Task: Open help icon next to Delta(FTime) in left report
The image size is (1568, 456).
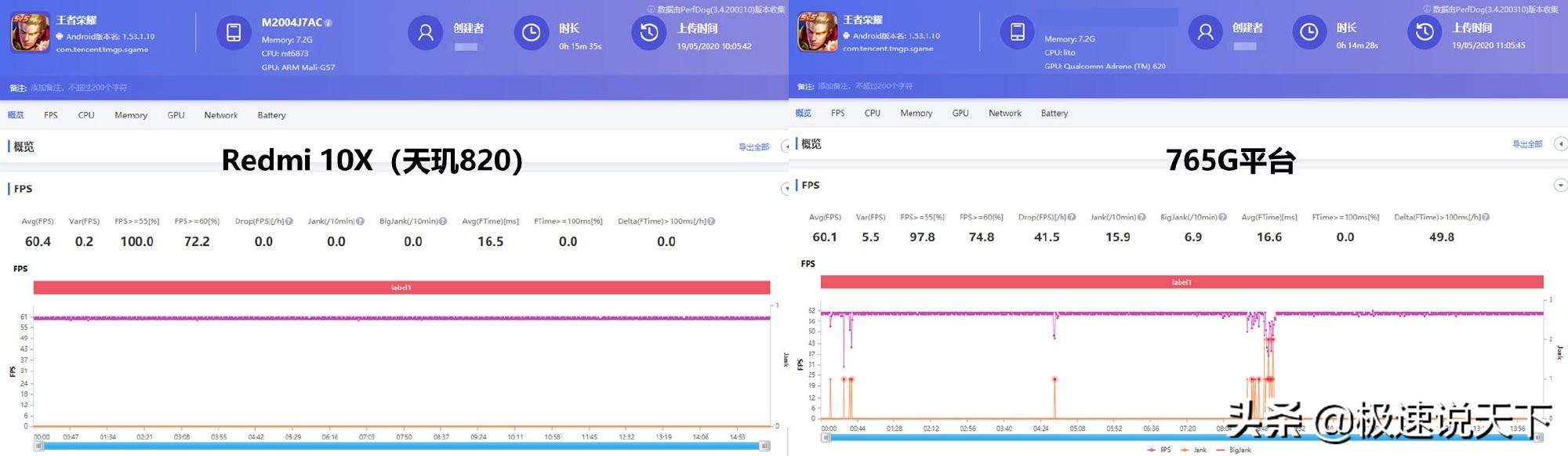Action: click(x=711, y=222)
